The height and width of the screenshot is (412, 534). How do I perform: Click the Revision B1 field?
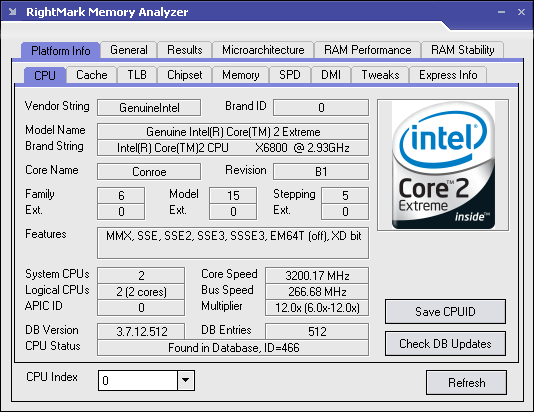321,172
